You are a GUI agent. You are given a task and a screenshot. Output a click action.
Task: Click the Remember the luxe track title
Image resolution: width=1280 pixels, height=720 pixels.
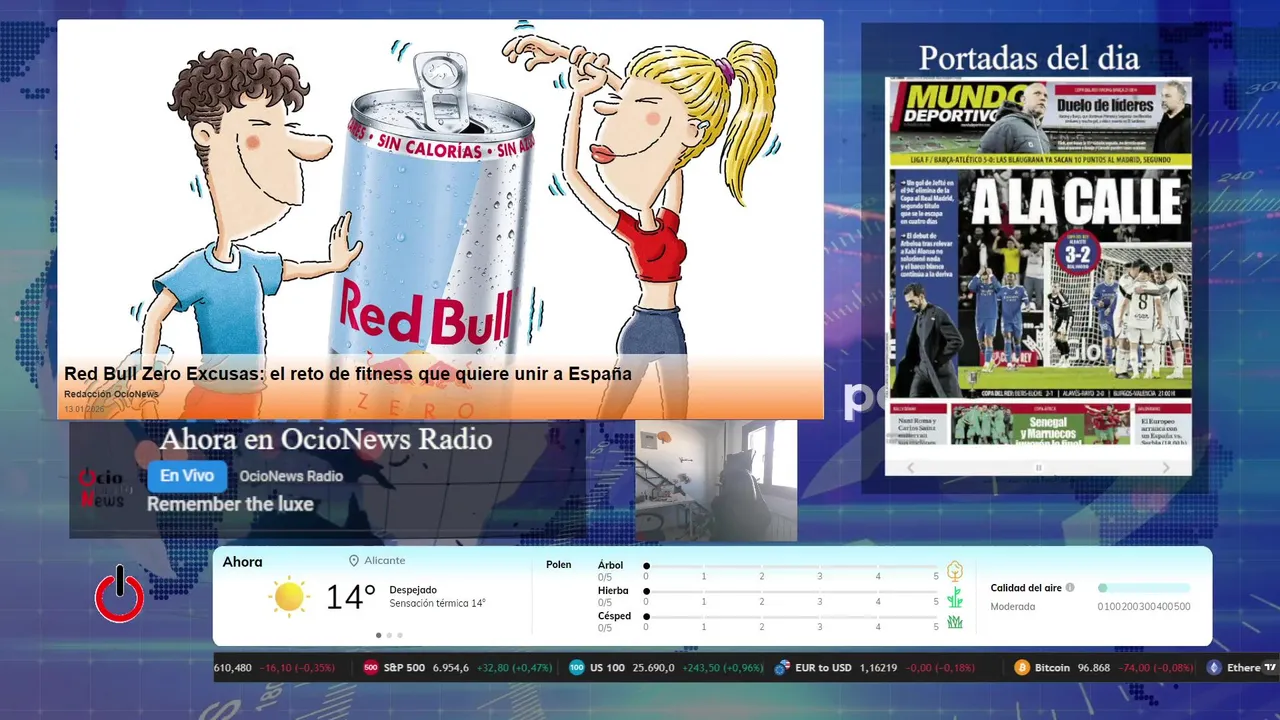[230, 504]
